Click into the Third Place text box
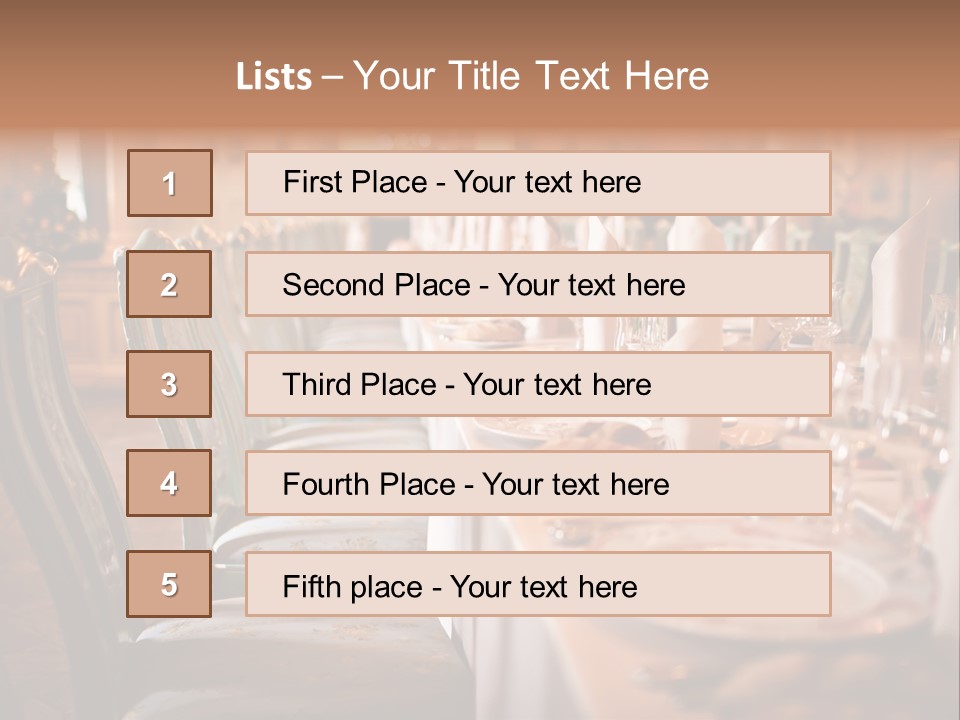 point(538,384)
